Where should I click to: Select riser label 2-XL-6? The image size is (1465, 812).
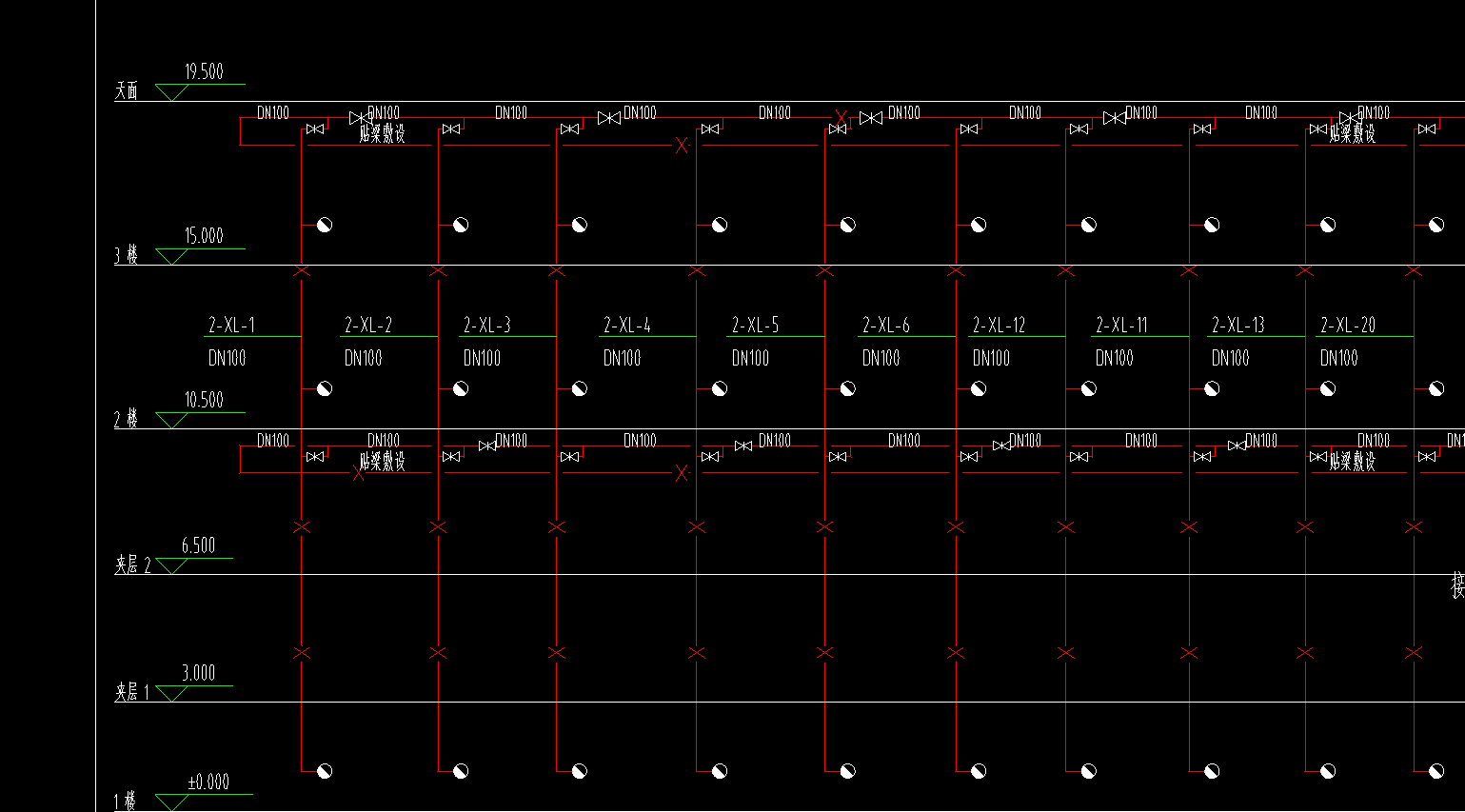(886, 325)
